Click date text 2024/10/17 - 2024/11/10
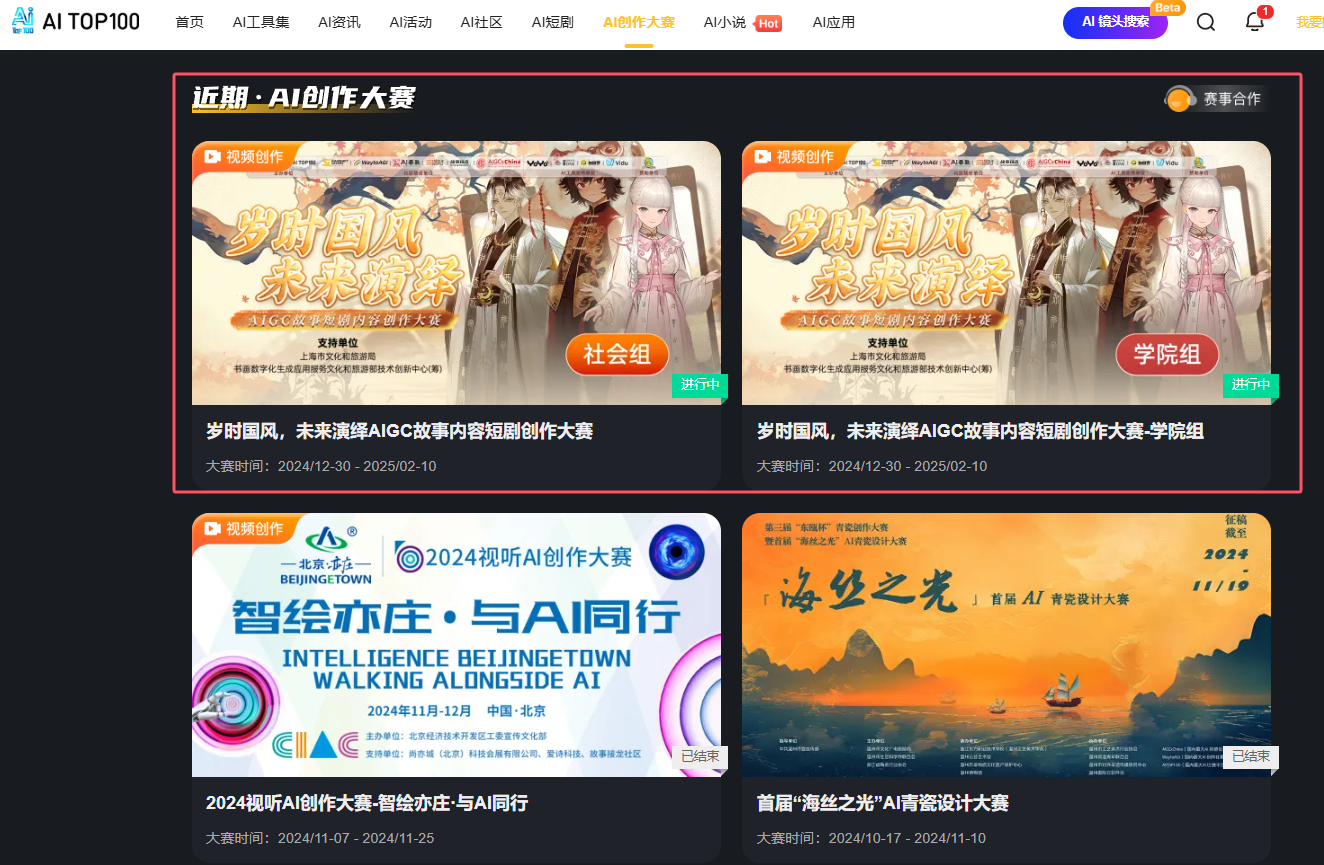The image size is (1324, 865). coord(907,838)
